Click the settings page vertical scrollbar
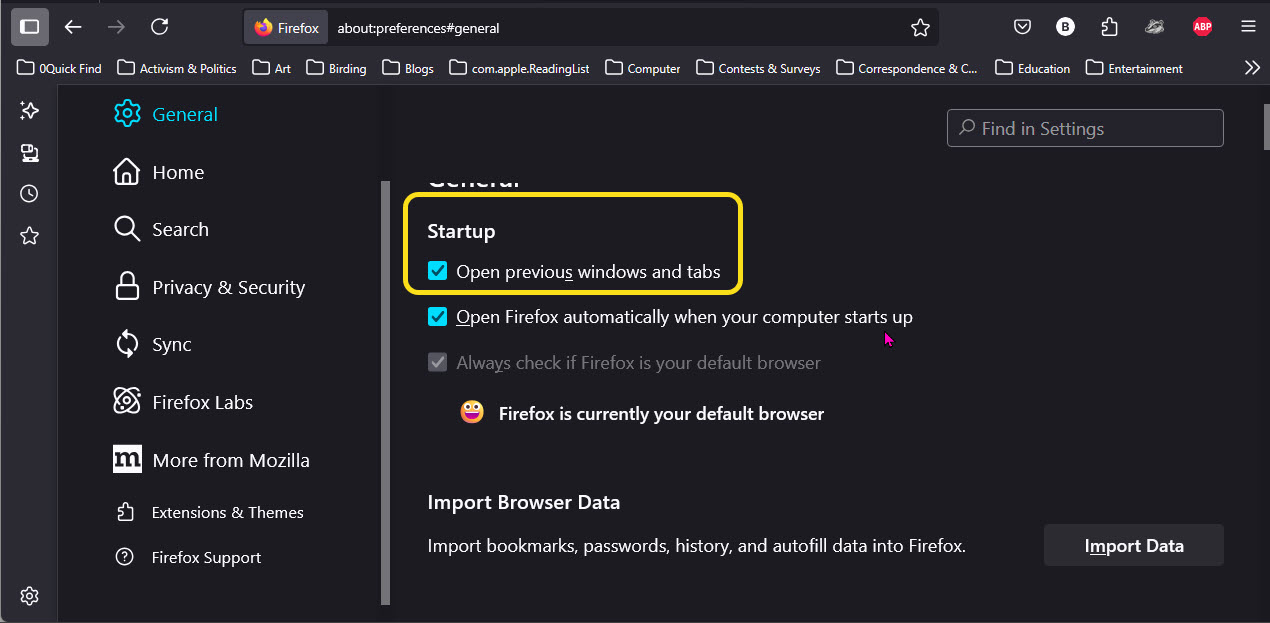The width and height of the screenshot is (1270, 623). tap(1264, 125)
